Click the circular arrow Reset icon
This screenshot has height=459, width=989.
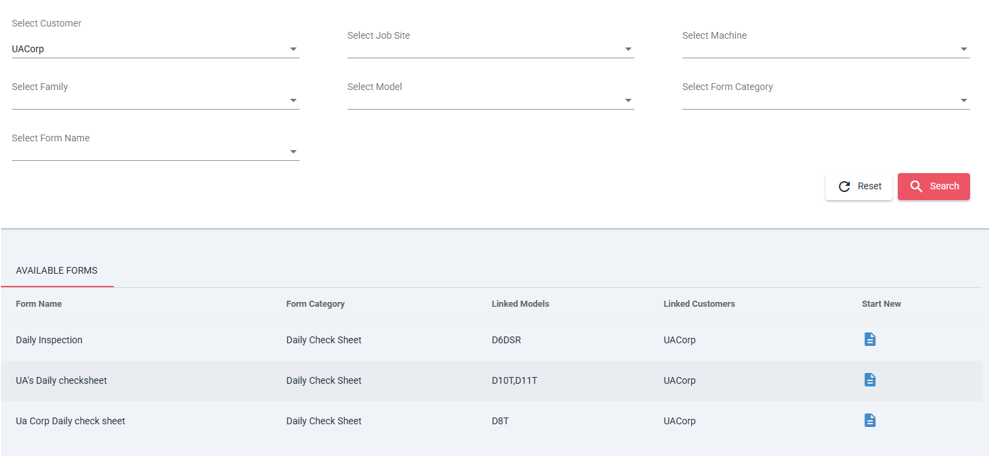844,187
